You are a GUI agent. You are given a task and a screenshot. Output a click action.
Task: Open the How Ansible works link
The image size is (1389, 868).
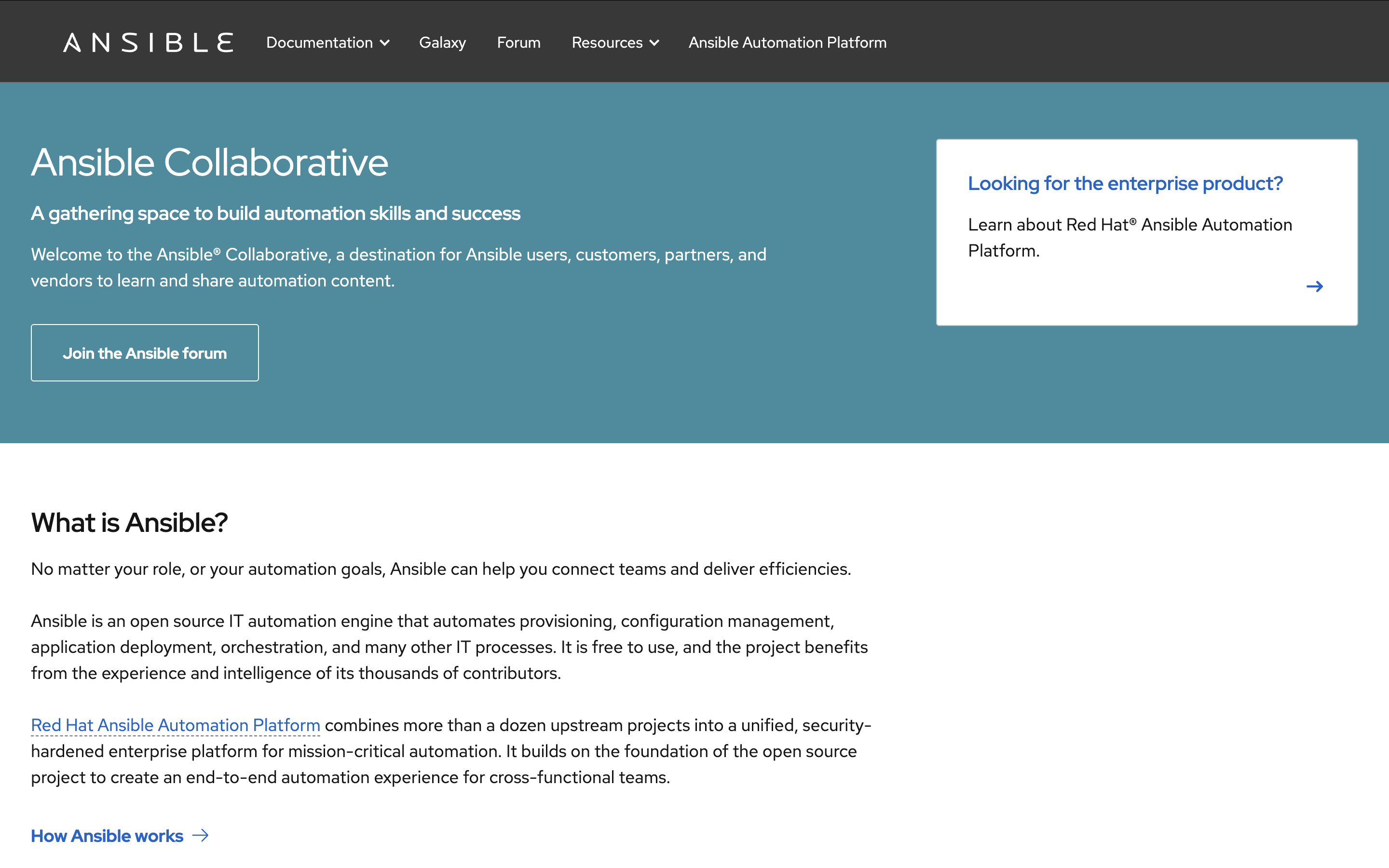(108, 836)
